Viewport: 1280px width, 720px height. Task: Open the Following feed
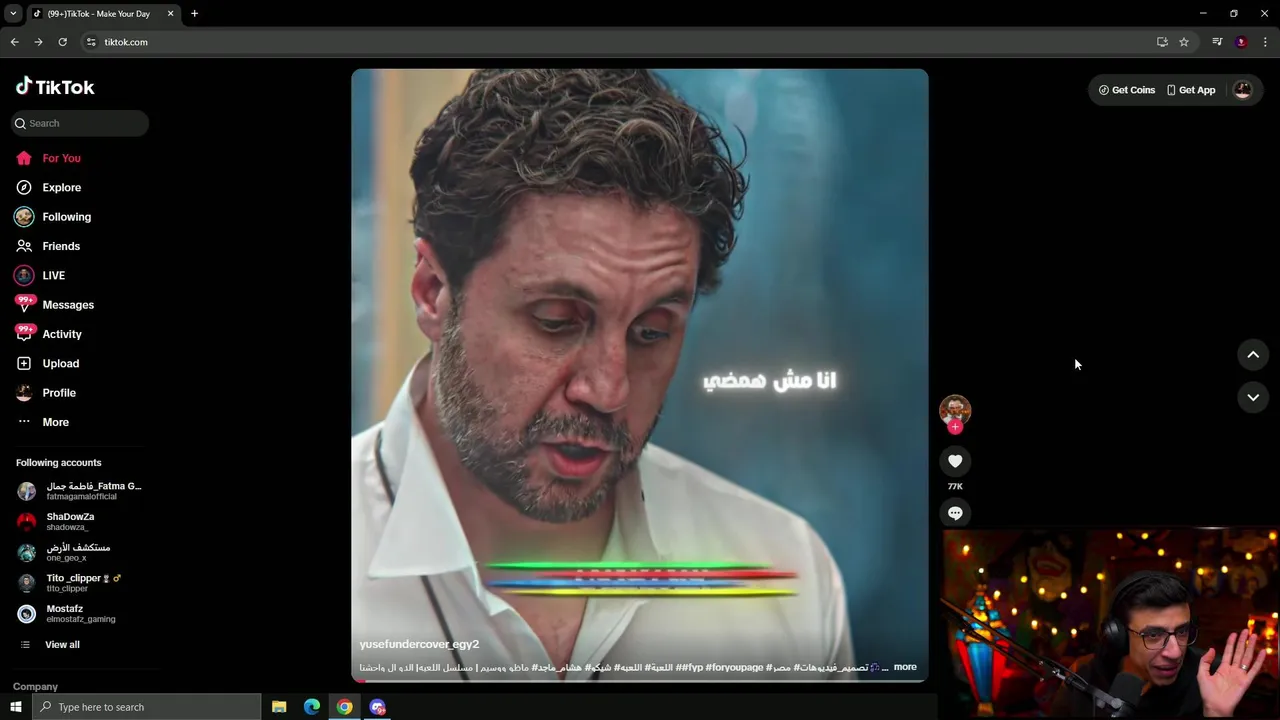[x=66, y=217]
